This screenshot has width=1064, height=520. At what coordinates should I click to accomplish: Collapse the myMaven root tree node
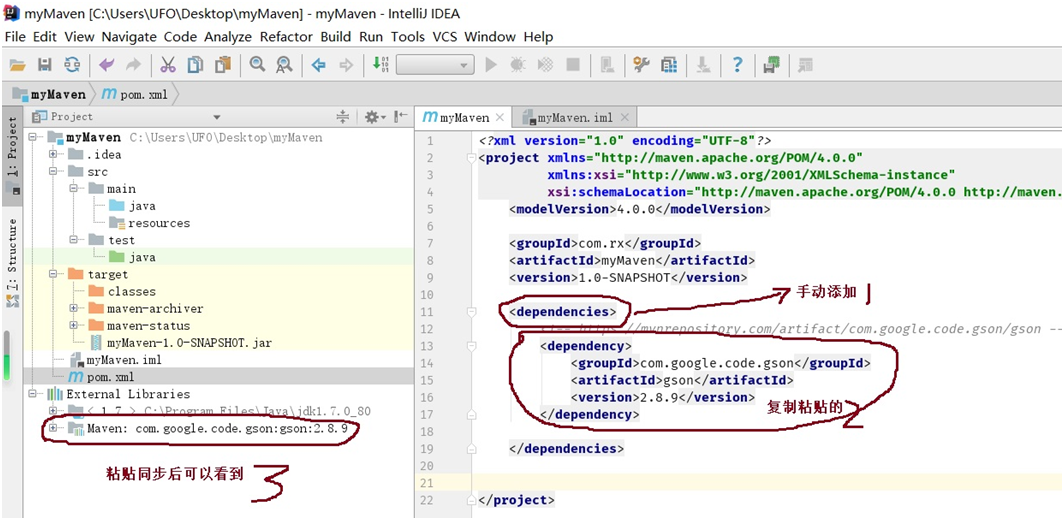[33, 138]
